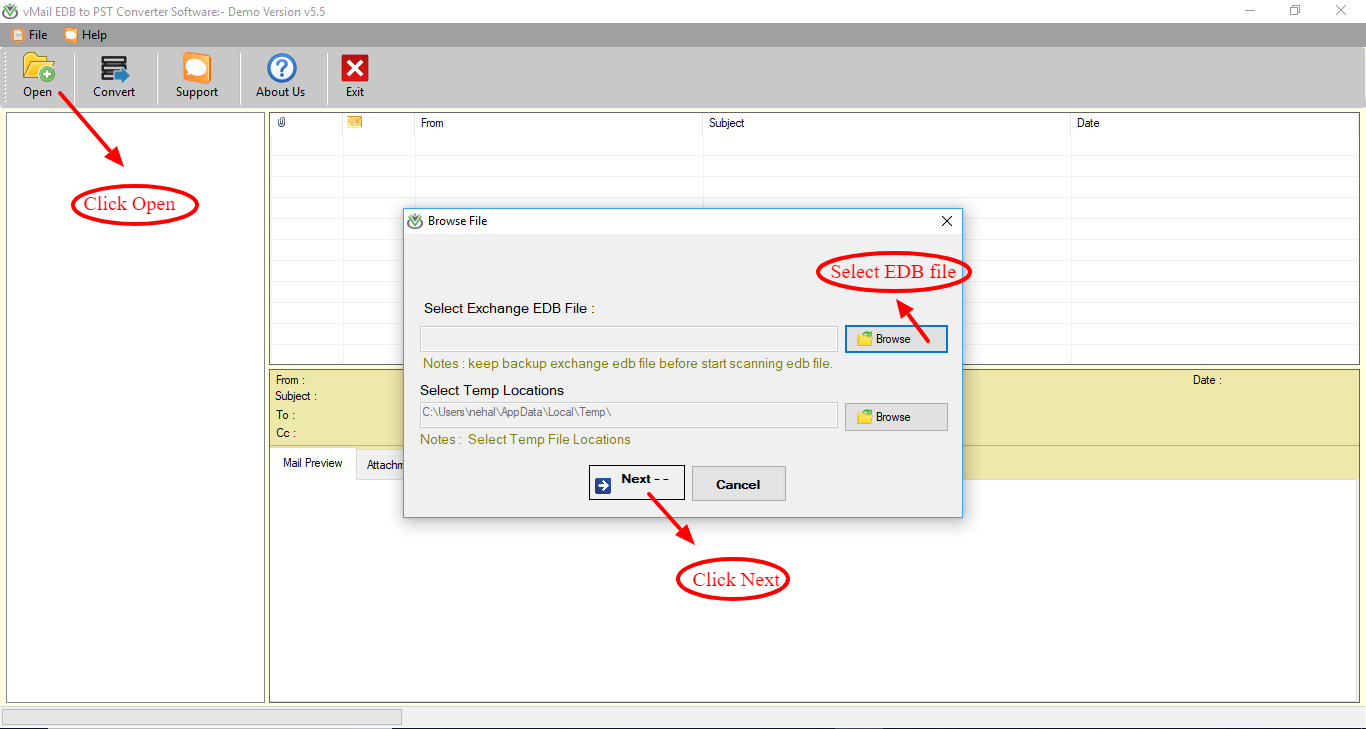Image resolution: width=1366 pixels, height=729 pixels.
Task: Hit the red Exit icon in toolbar
Action: pos(355,68)
